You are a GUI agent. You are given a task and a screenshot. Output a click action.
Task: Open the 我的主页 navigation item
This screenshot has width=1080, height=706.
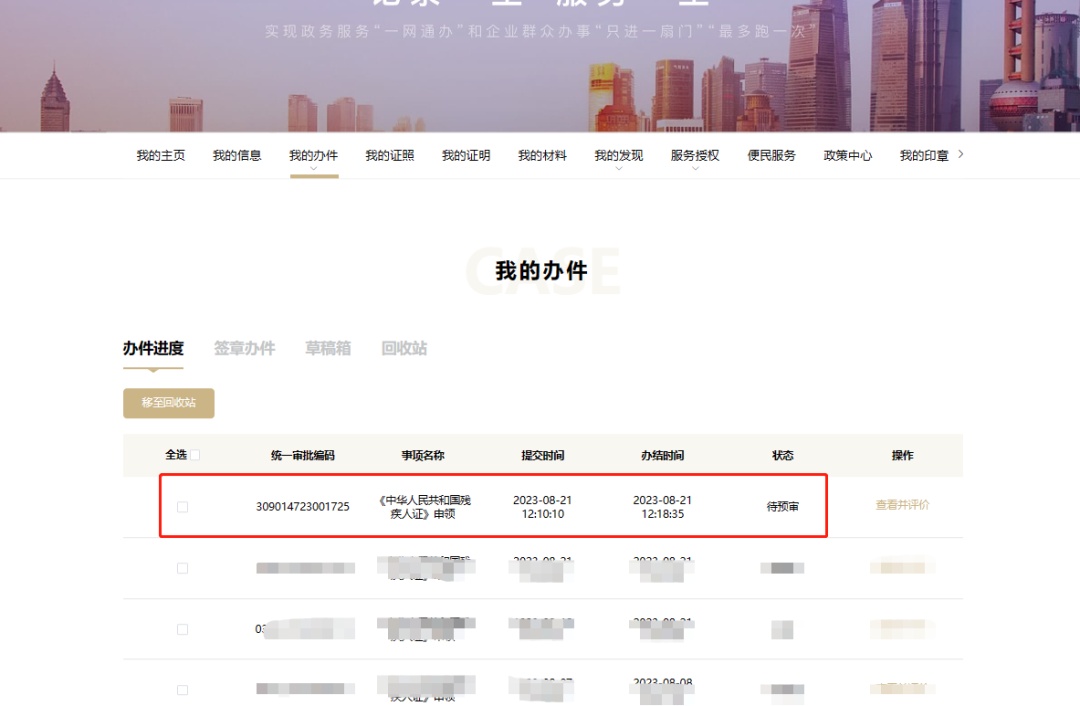pos(160,156)
